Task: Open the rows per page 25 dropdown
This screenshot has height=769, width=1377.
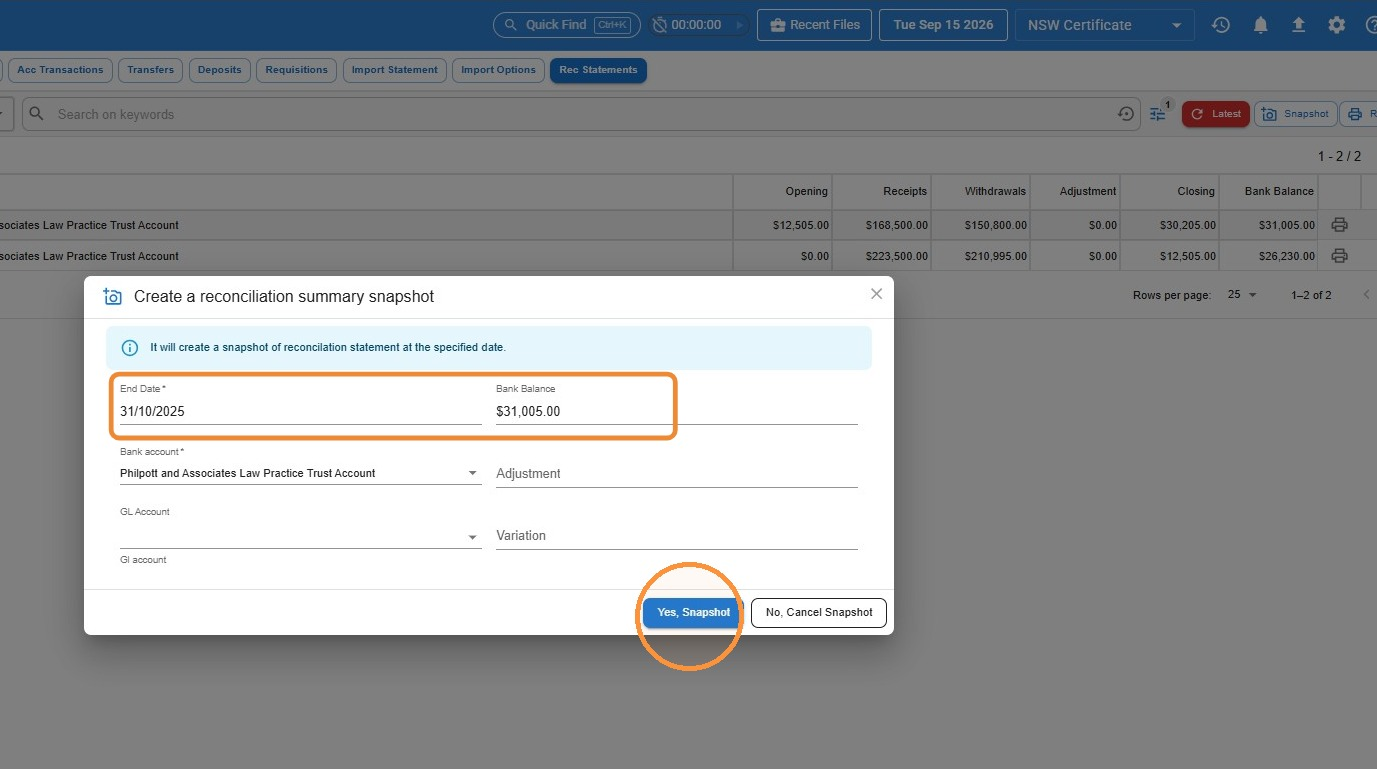Action: tap(1242, 295)
